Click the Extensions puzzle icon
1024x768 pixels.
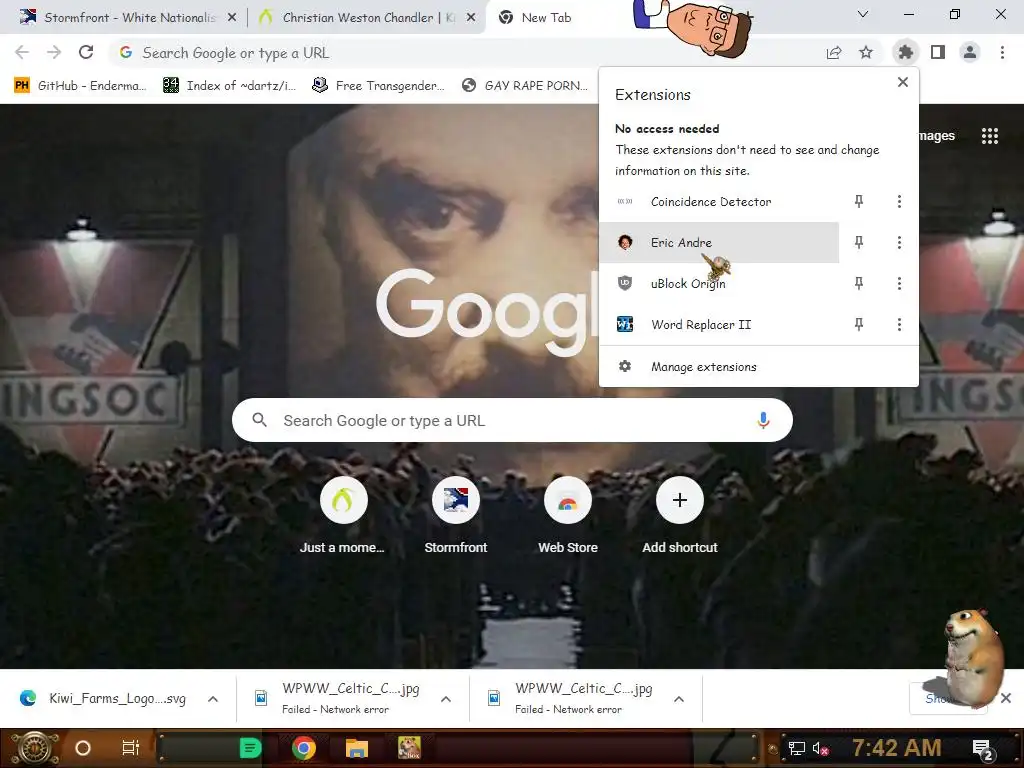coord(905,52)
